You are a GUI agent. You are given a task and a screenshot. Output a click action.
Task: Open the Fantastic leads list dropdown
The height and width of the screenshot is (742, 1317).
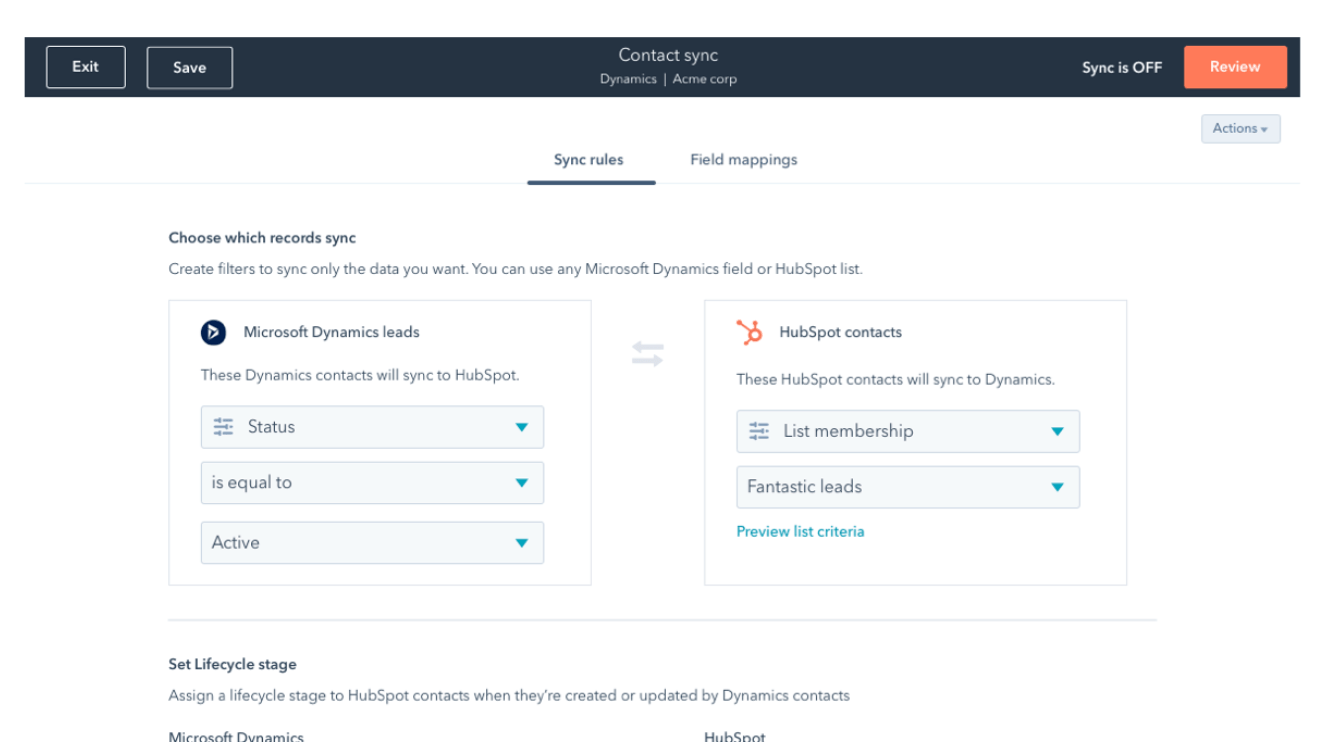1057,487
